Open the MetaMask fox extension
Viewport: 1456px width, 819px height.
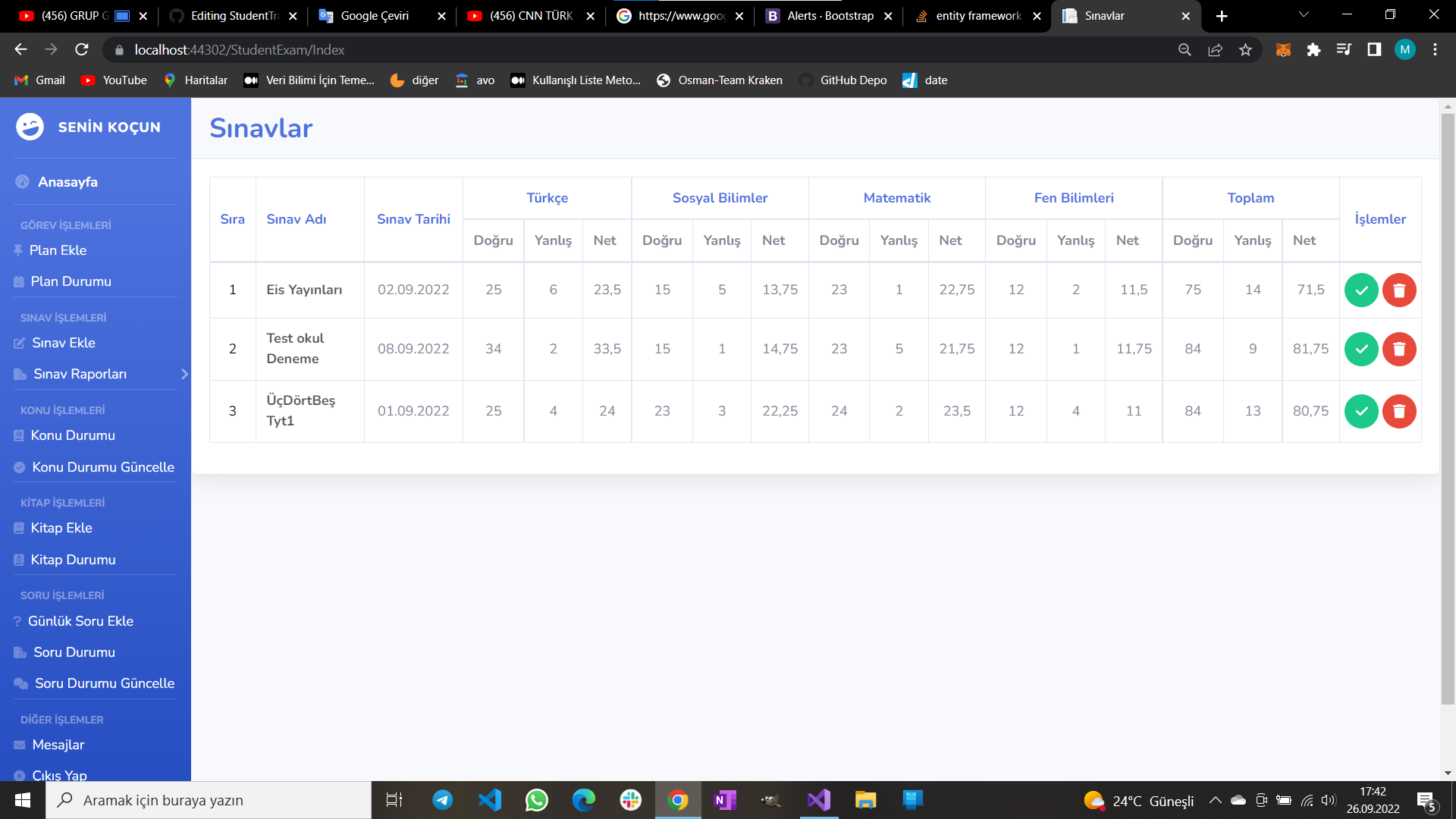tap(1283, 49)
